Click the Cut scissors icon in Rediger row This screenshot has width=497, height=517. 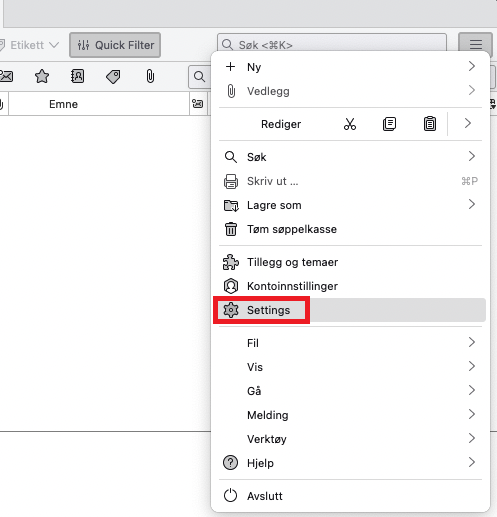pos(350,124)
